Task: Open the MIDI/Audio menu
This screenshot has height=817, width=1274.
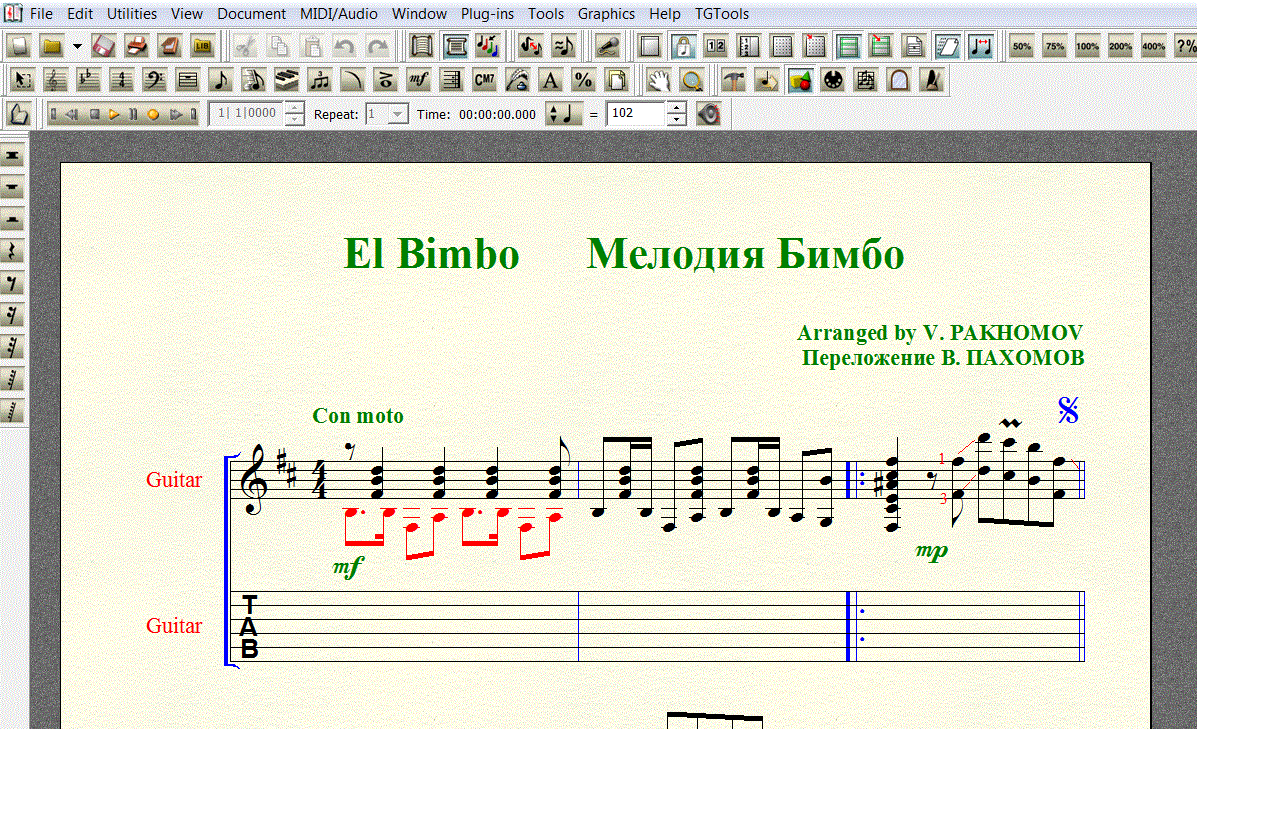Action: click(339, 14)
